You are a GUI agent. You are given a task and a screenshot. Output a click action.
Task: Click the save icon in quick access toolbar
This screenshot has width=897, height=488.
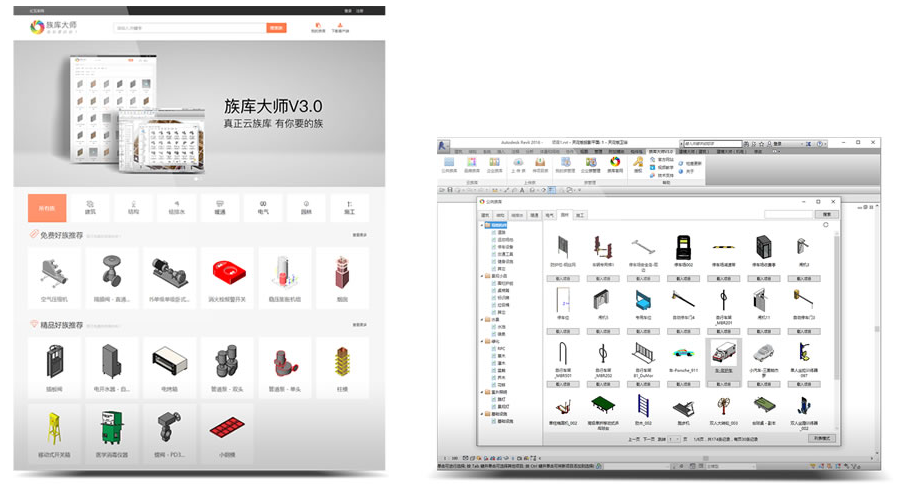click(x=450, y=189)
